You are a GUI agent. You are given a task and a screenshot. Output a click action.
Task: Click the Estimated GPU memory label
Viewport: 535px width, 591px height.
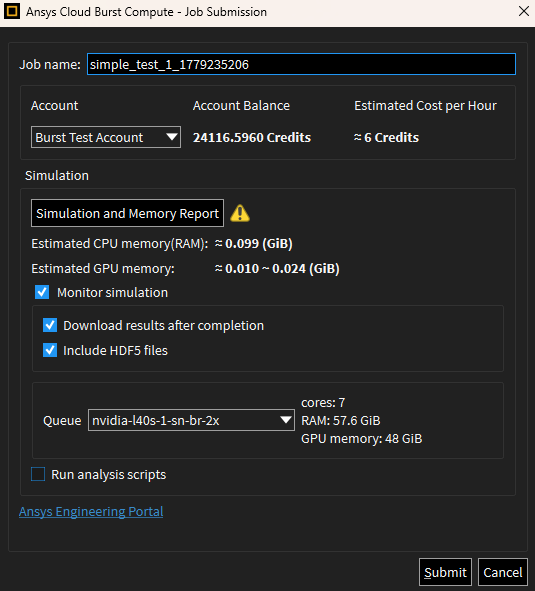point(103,269)
